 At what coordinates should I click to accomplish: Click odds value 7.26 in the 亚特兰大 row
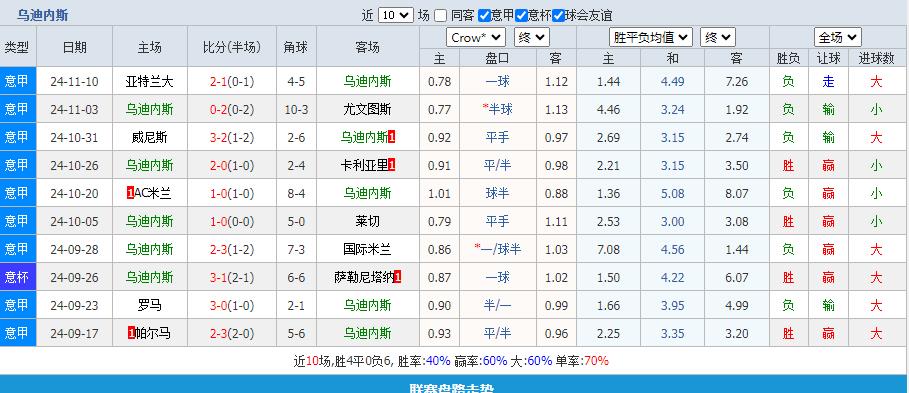[737, 81]
